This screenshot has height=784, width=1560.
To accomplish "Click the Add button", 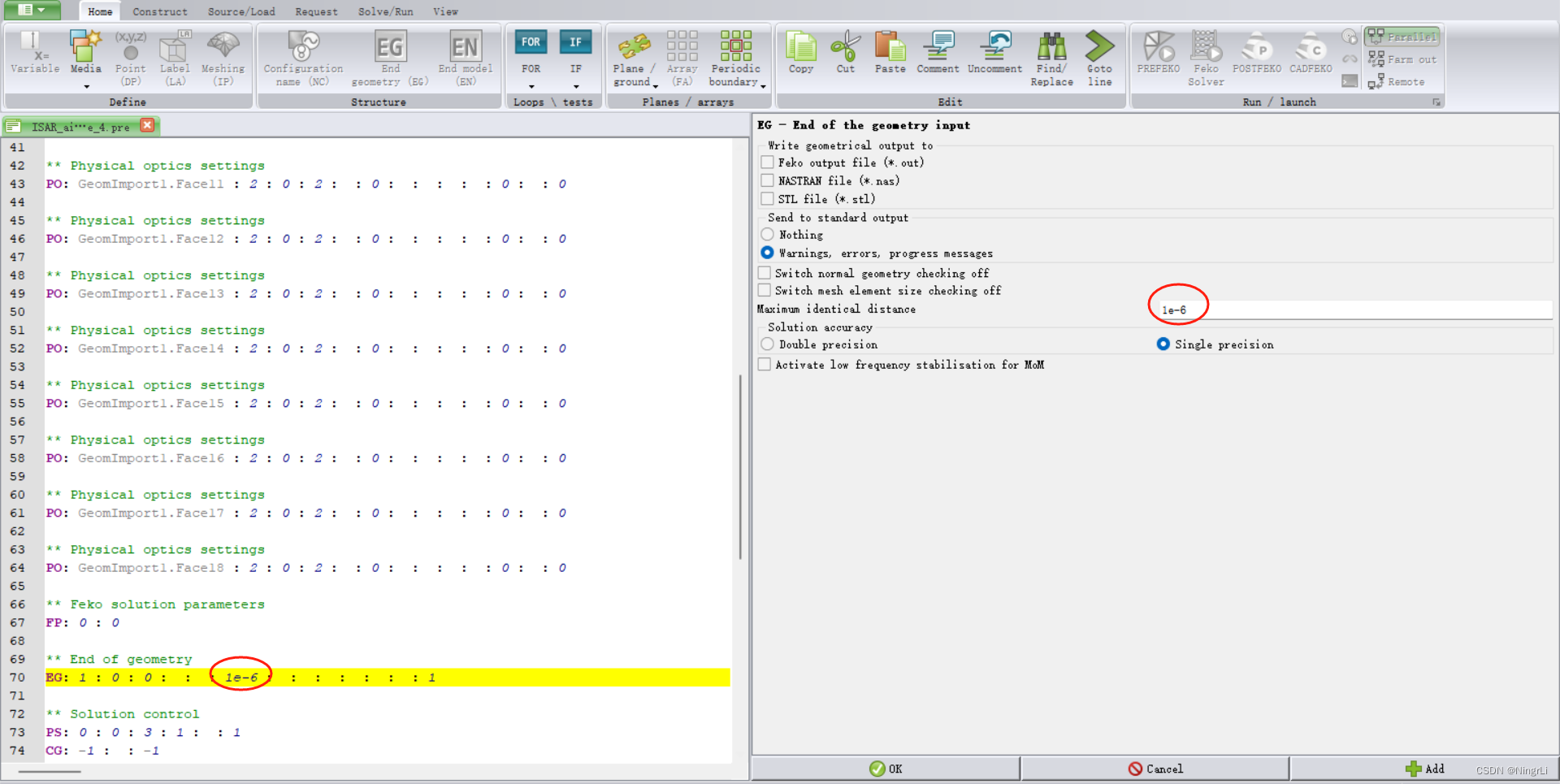I will coord(1424,769).
